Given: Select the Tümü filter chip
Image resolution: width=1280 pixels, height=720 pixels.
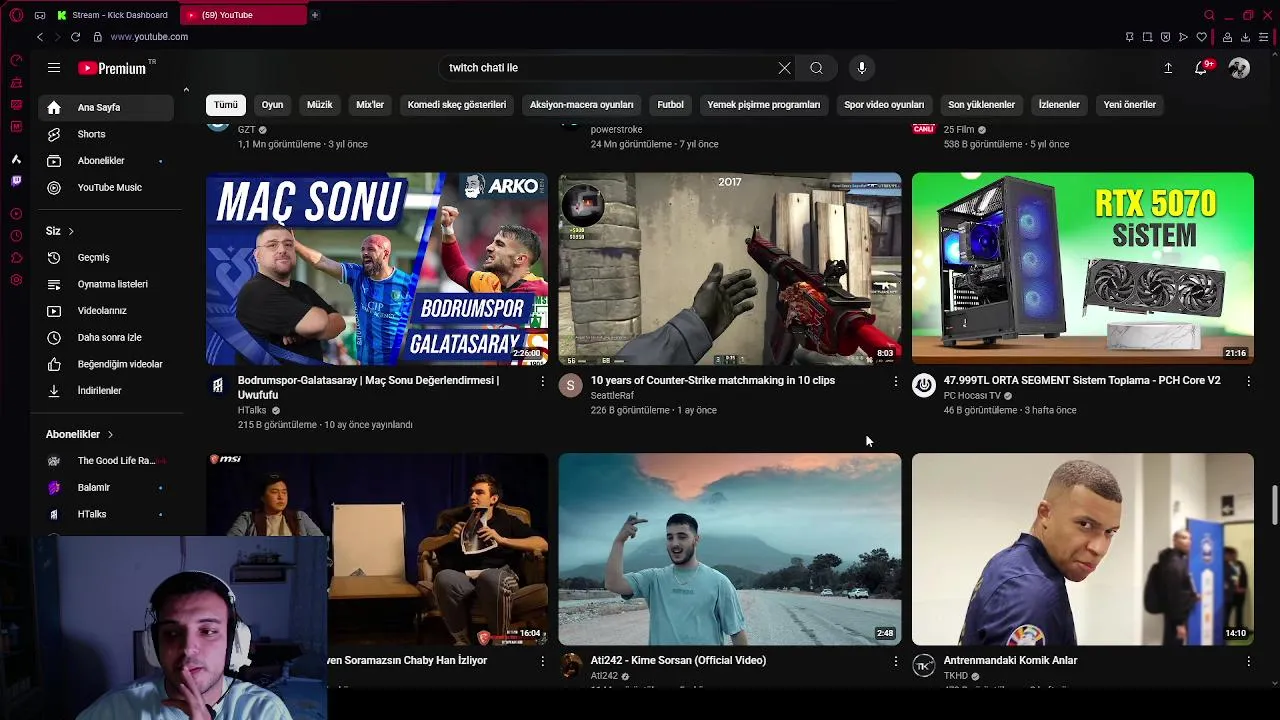Looking at the screenshot, I should pos(226,105).
